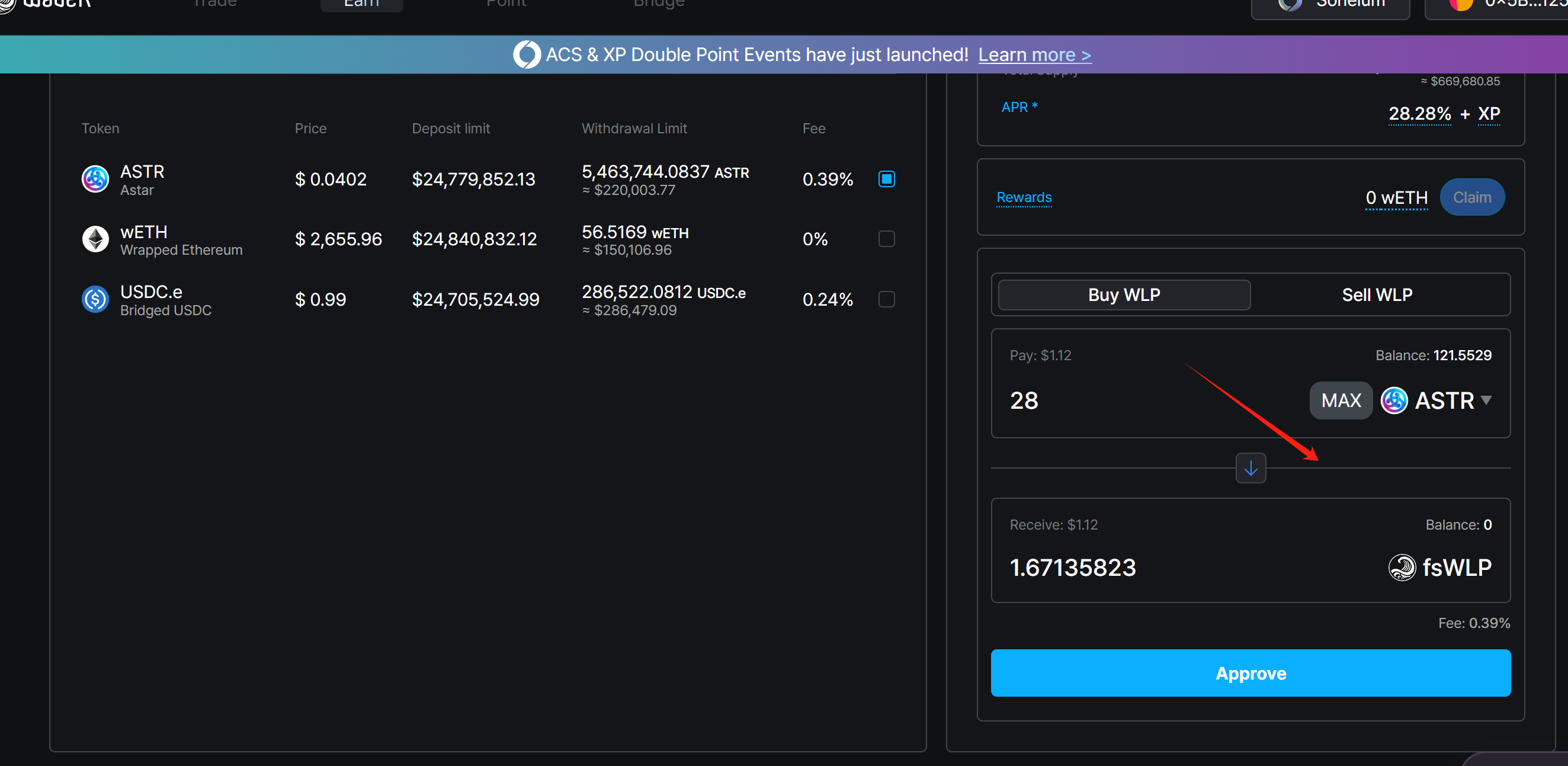The height and width of the screenshot is (766, 1568).
Task: Switch to the Sell WLP tab
Action: point(1377,294)
